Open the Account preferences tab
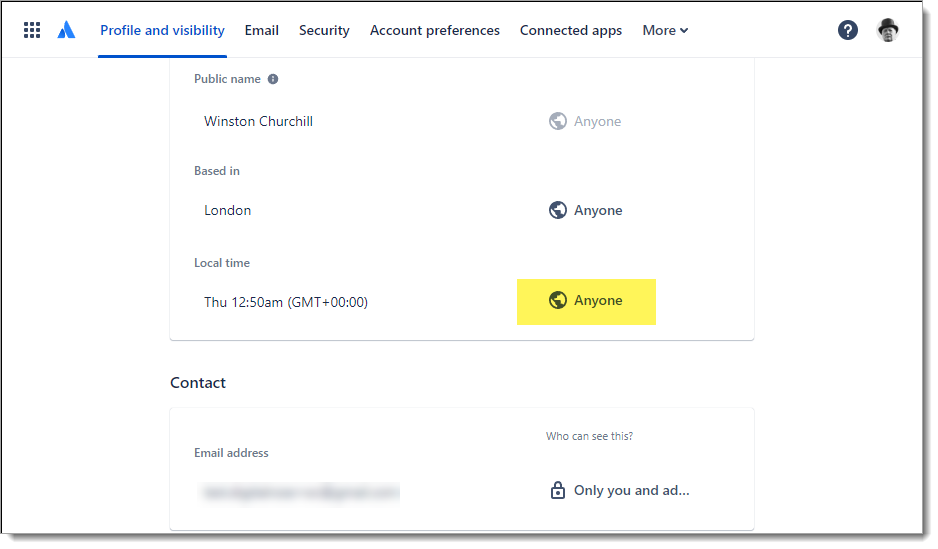 coord(435,30)
